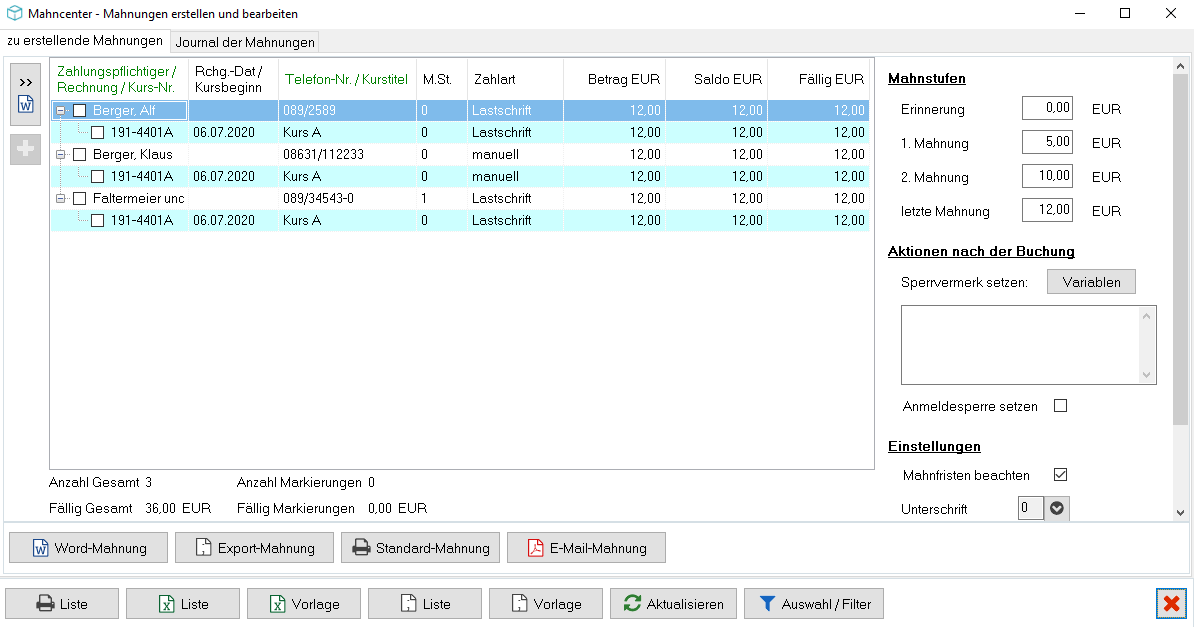Click the settings panel's scroll-down arrow
The image size is (1194, 627).
[1180, 513]
